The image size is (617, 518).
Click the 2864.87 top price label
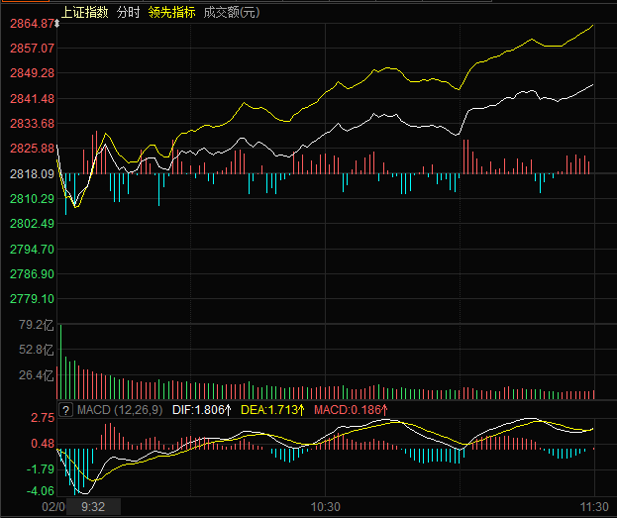[33, 22]
